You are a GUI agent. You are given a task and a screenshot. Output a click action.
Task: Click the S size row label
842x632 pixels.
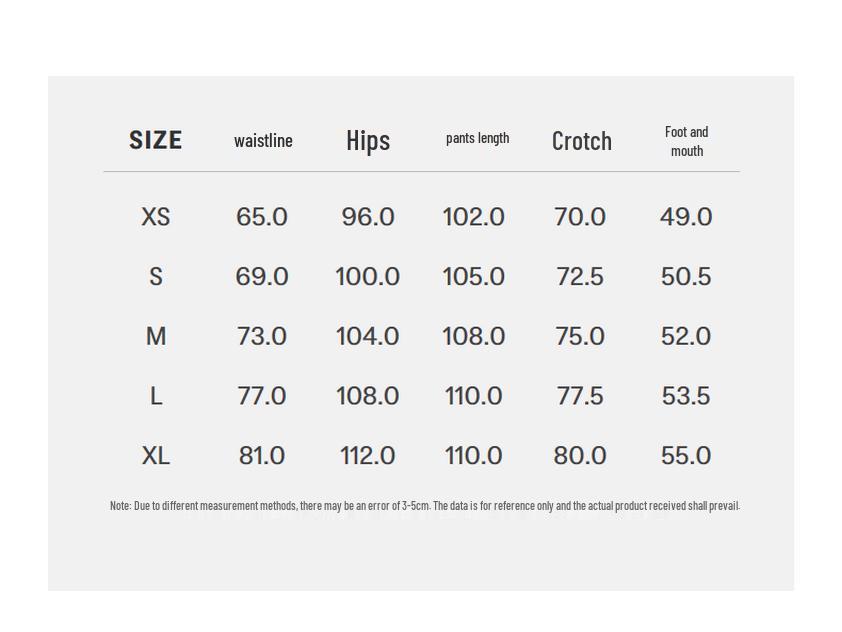156,277
